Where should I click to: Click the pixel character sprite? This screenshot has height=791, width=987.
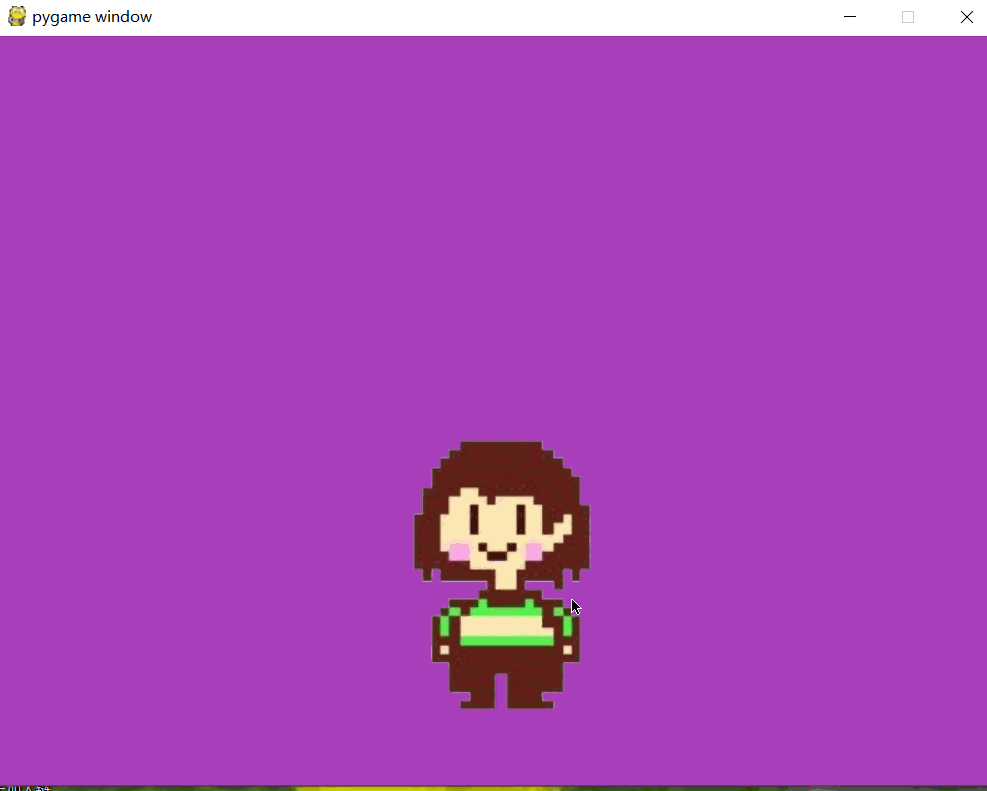point(502,575)
